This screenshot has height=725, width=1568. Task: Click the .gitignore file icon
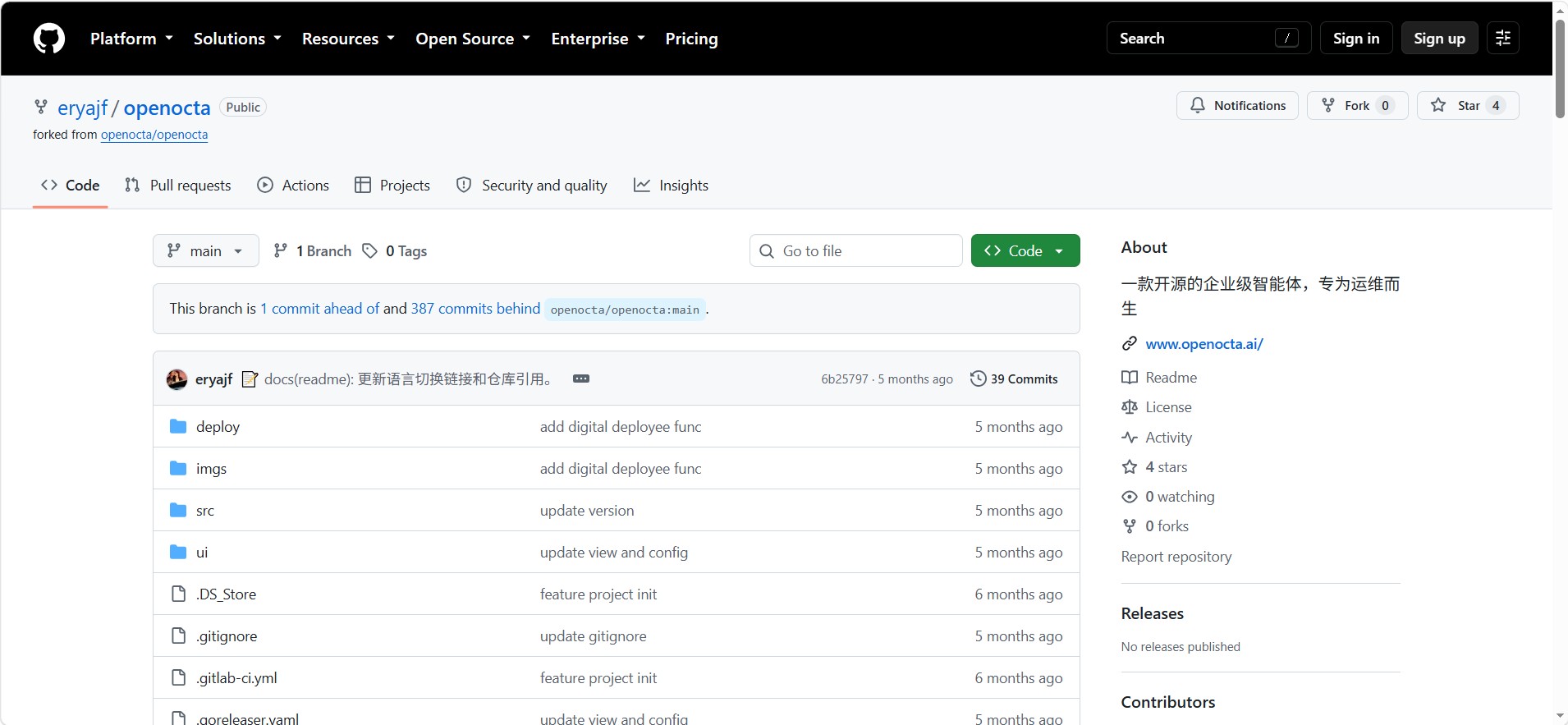(178, 636)
